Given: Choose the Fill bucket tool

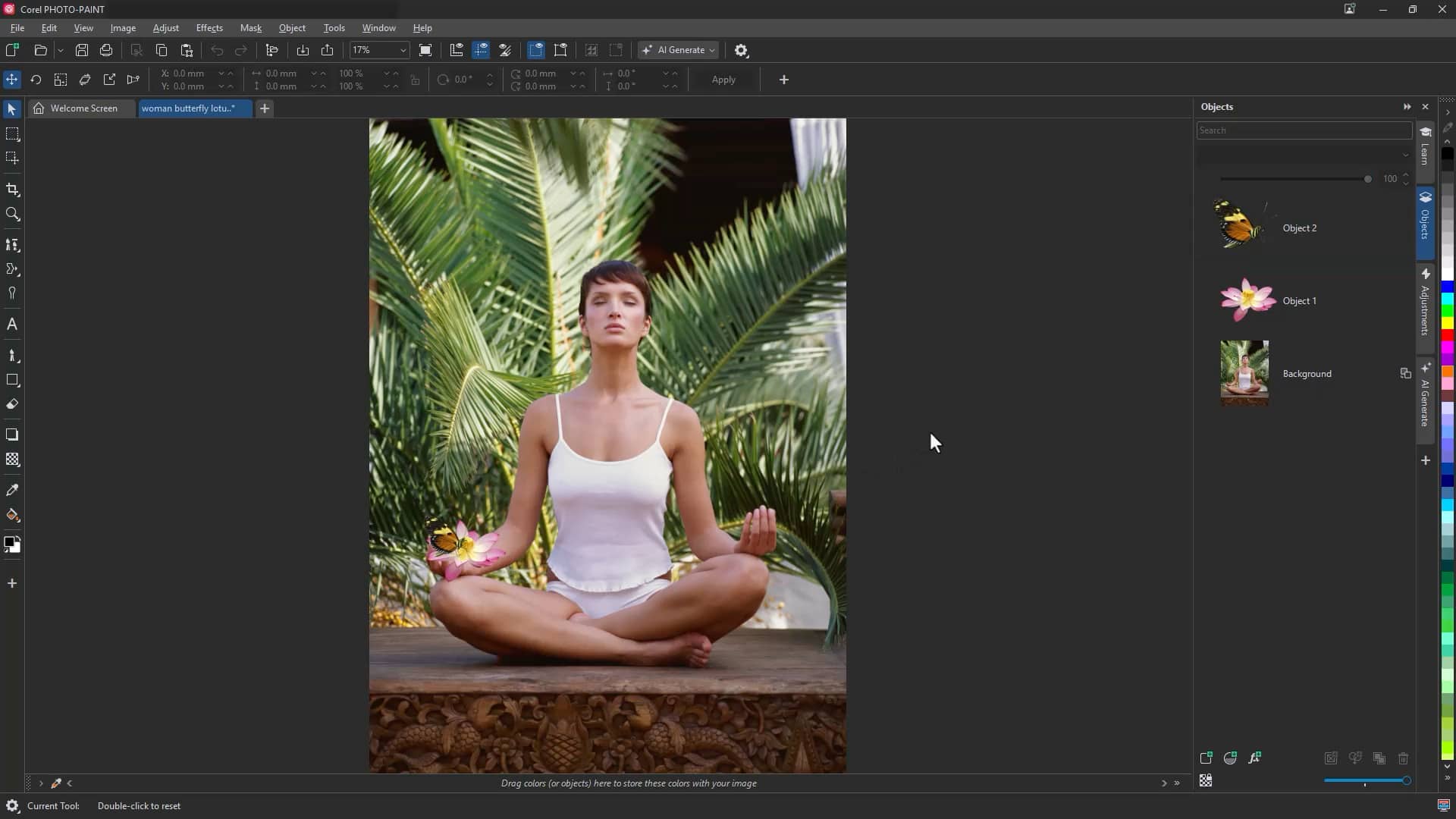Looking at the screenshot, I should pos(12,515).
